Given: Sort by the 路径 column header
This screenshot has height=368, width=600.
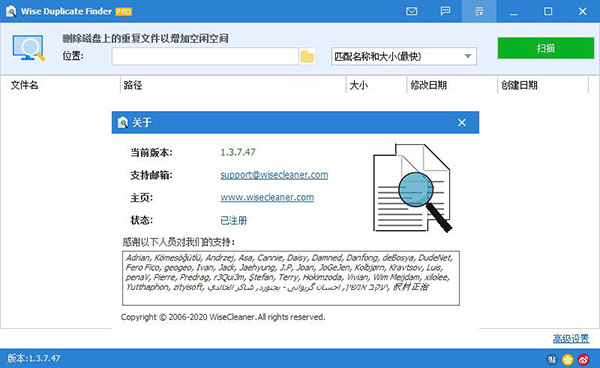Looking at the screenshot, I should [133, 85].
